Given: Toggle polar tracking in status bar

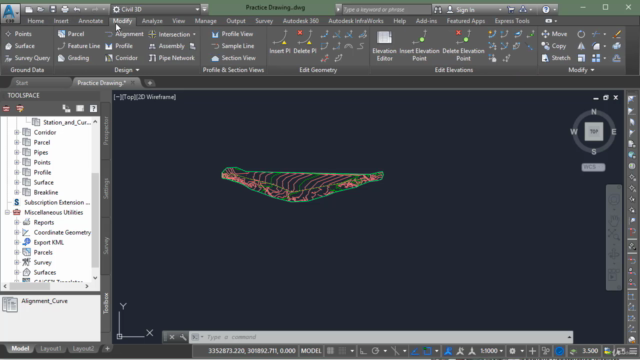Looking at the screenshot, I should [375, 351].
